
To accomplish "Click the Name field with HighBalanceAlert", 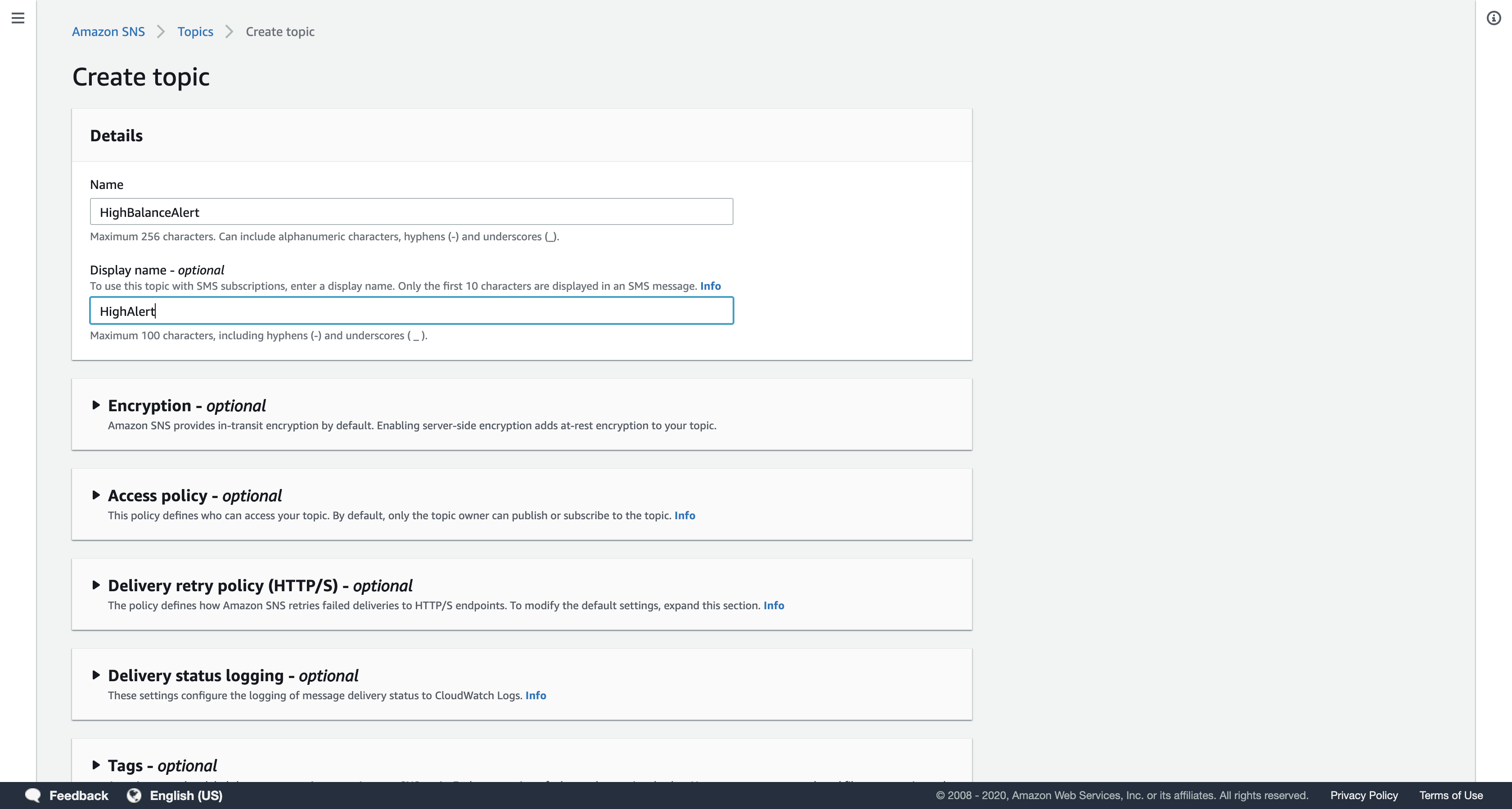I will coord(411,212).
